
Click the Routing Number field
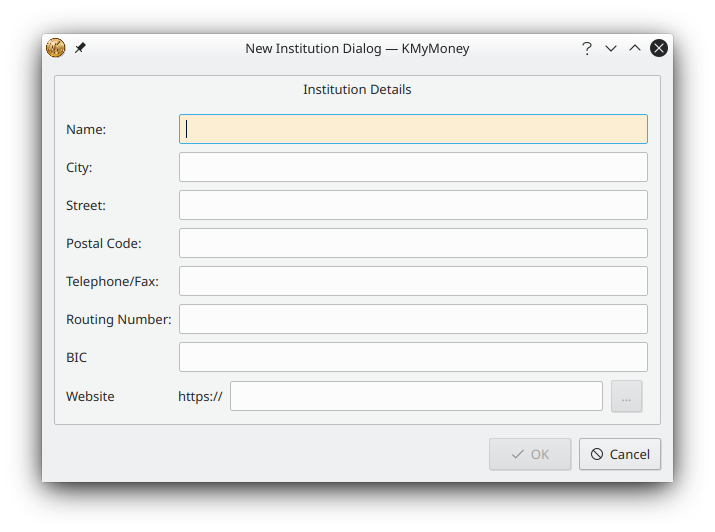coord(413,319)
